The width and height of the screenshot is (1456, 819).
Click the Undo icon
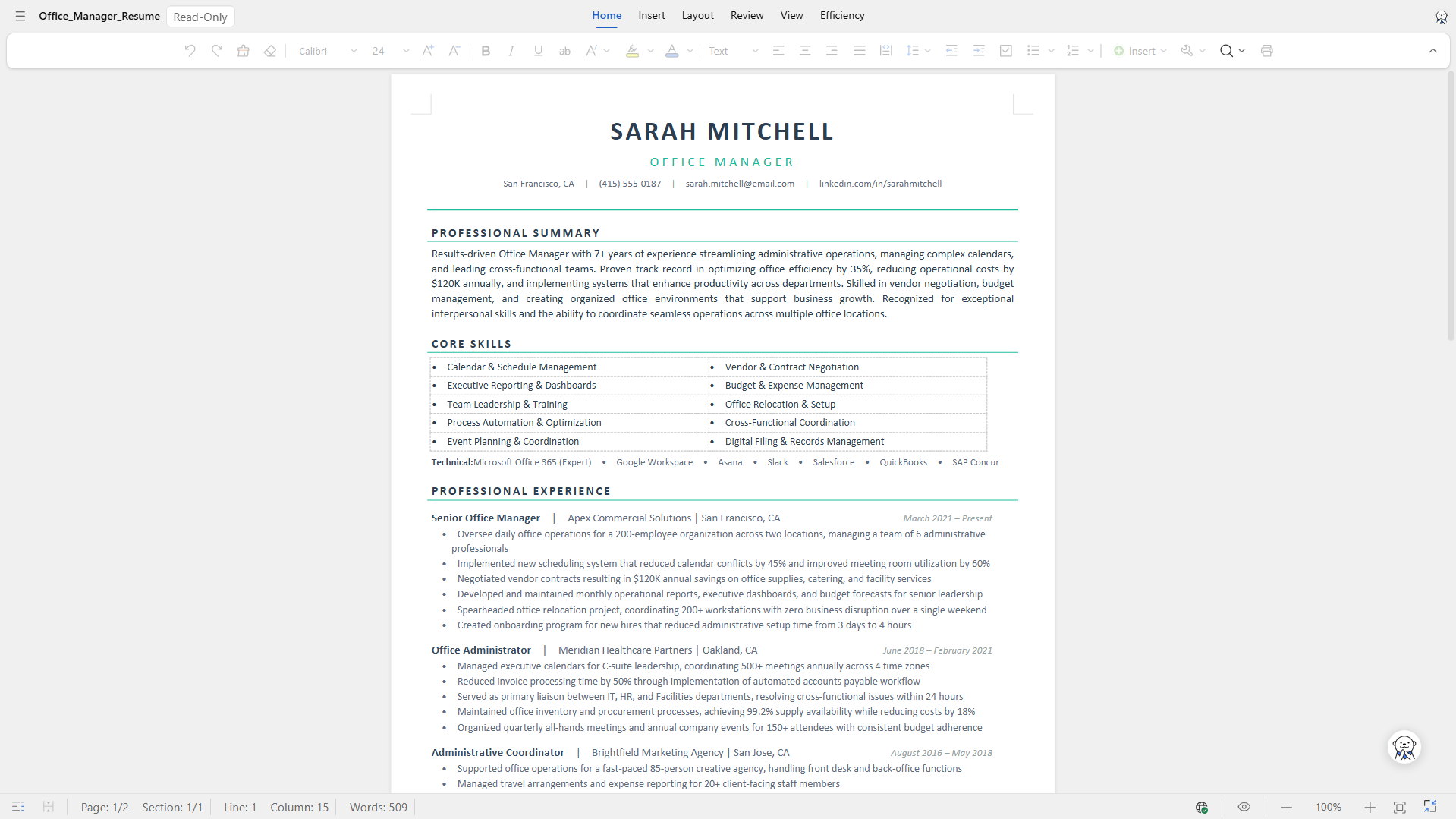(190, 51)
